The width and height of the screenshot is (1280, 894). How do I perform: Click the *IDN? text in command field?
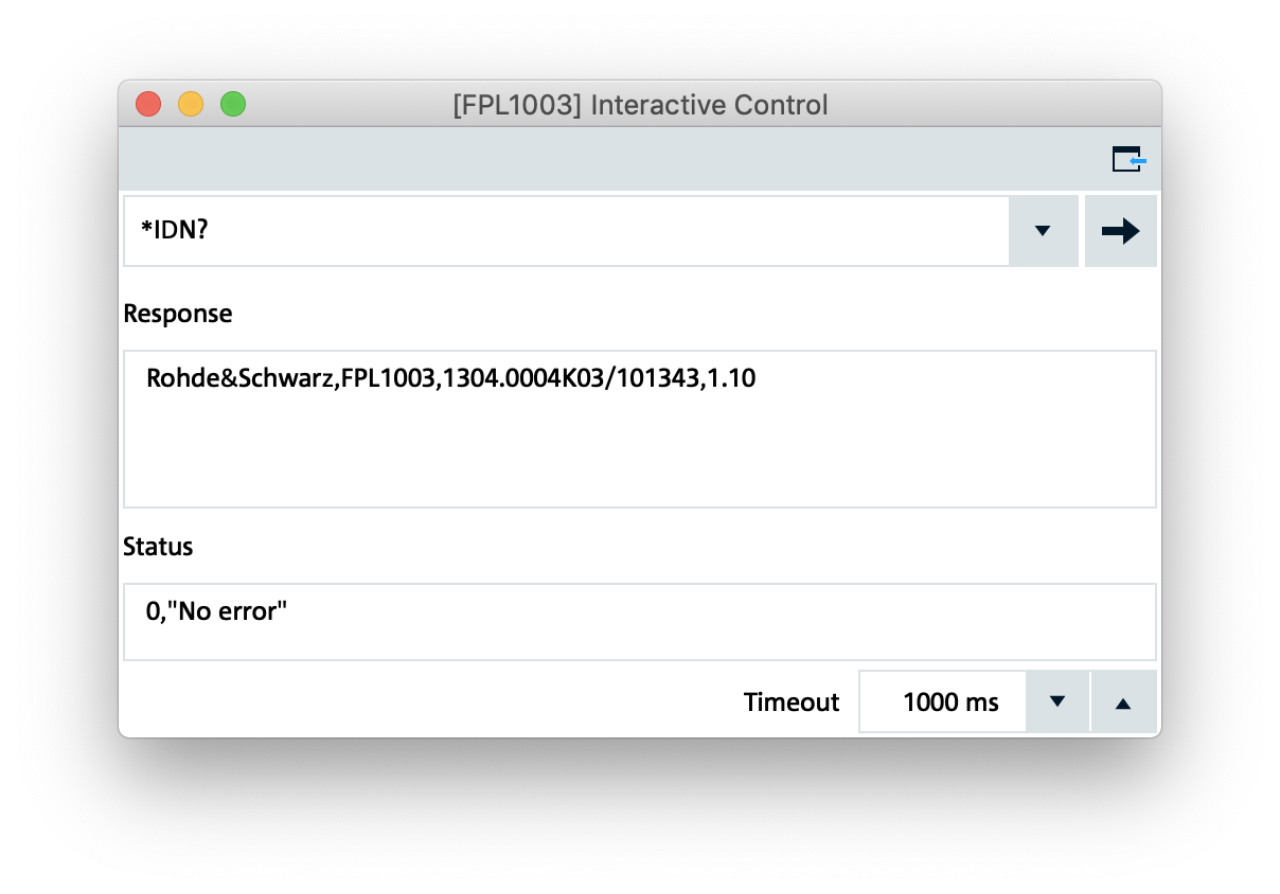point(175,231)
